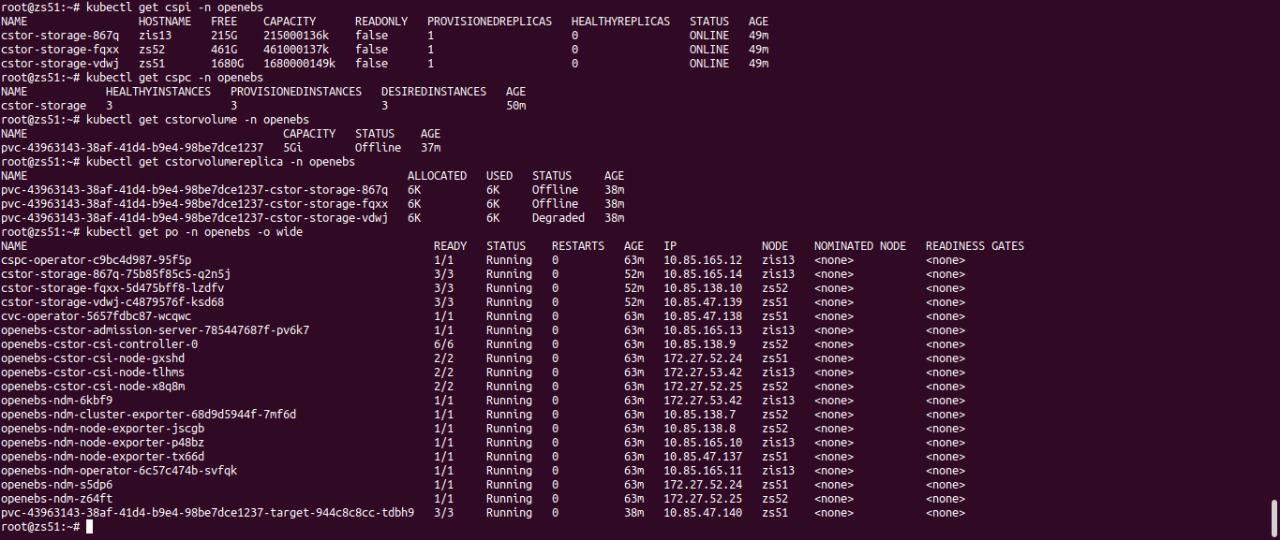Screen dimensions: 1280x540
Task: Click pod cstor-storage-fqxx-5d475bff8-lzdfv
Action: [113, 287]
